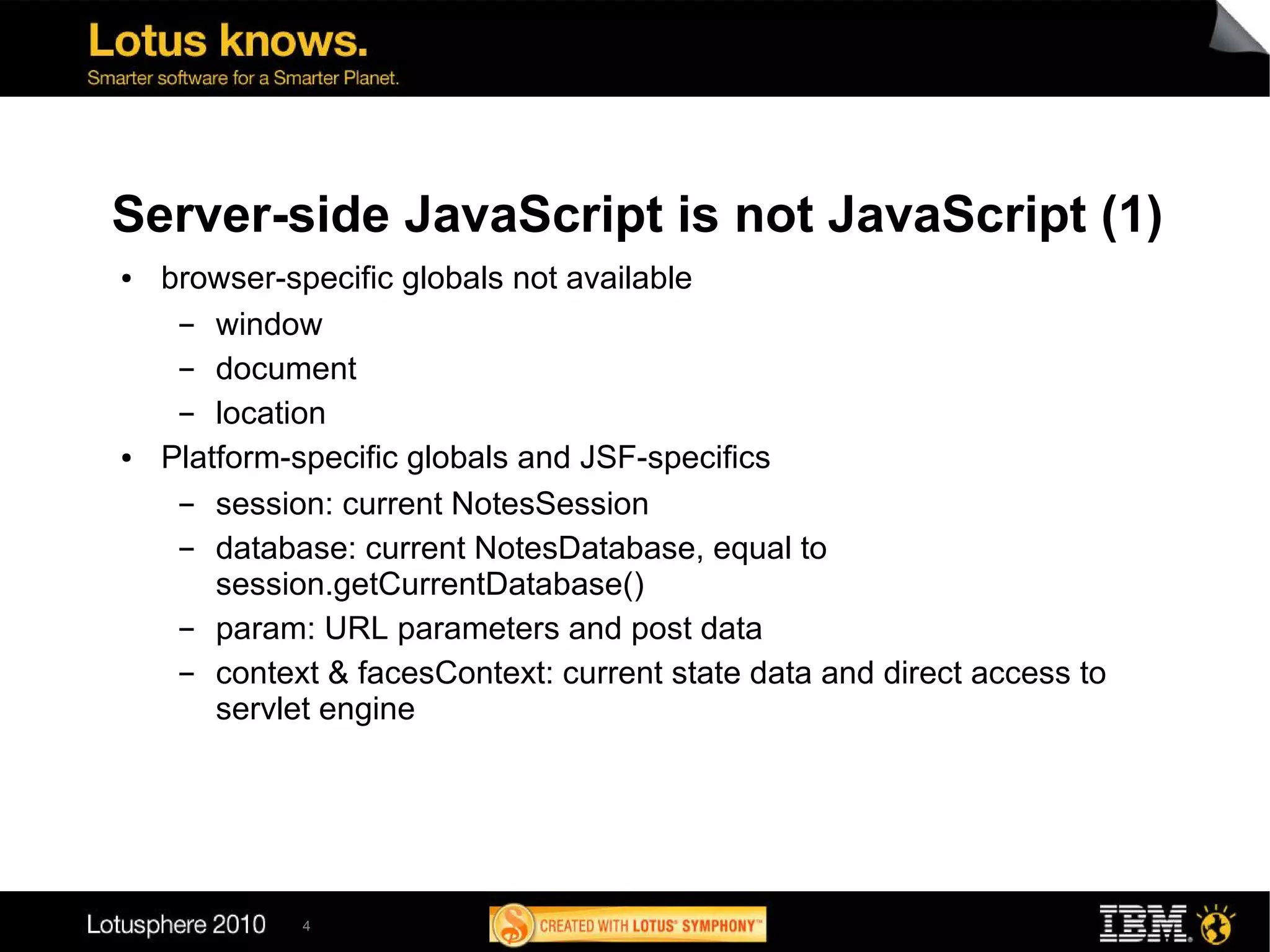1270x952 pixels.
Task: Click the 'location' sub-bullet
Action: coord(270,413)
